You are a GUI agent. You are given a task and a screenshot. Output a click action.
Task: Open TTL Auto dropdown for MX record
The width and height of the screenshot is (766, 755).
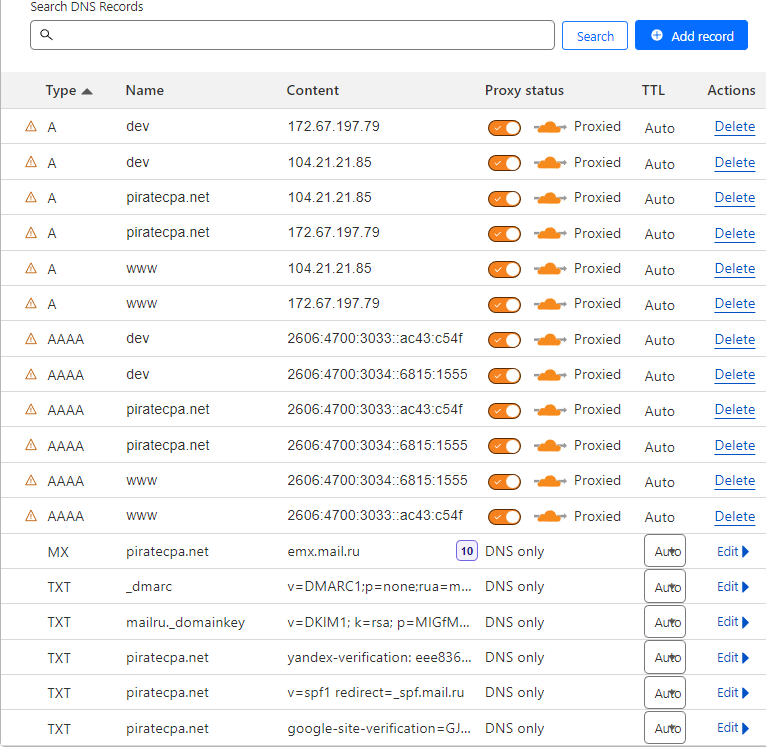pyautogui.click(x=665, y=551)
